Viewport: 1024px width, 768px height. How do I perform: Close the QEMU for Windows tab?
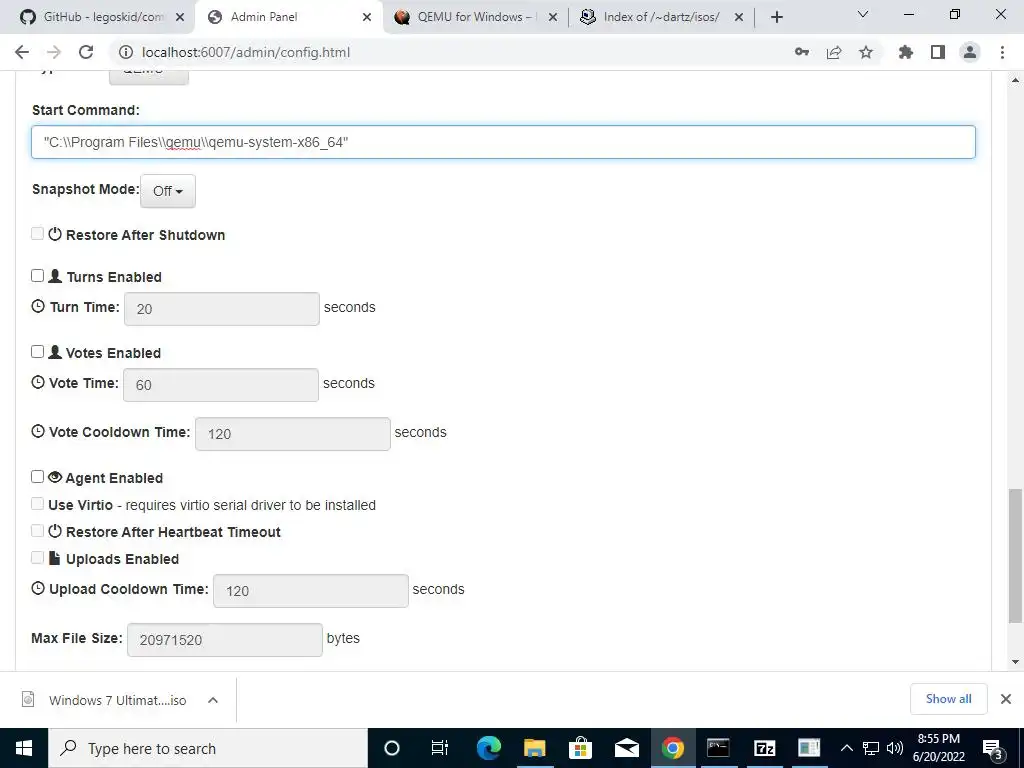[x=552, y=17]
